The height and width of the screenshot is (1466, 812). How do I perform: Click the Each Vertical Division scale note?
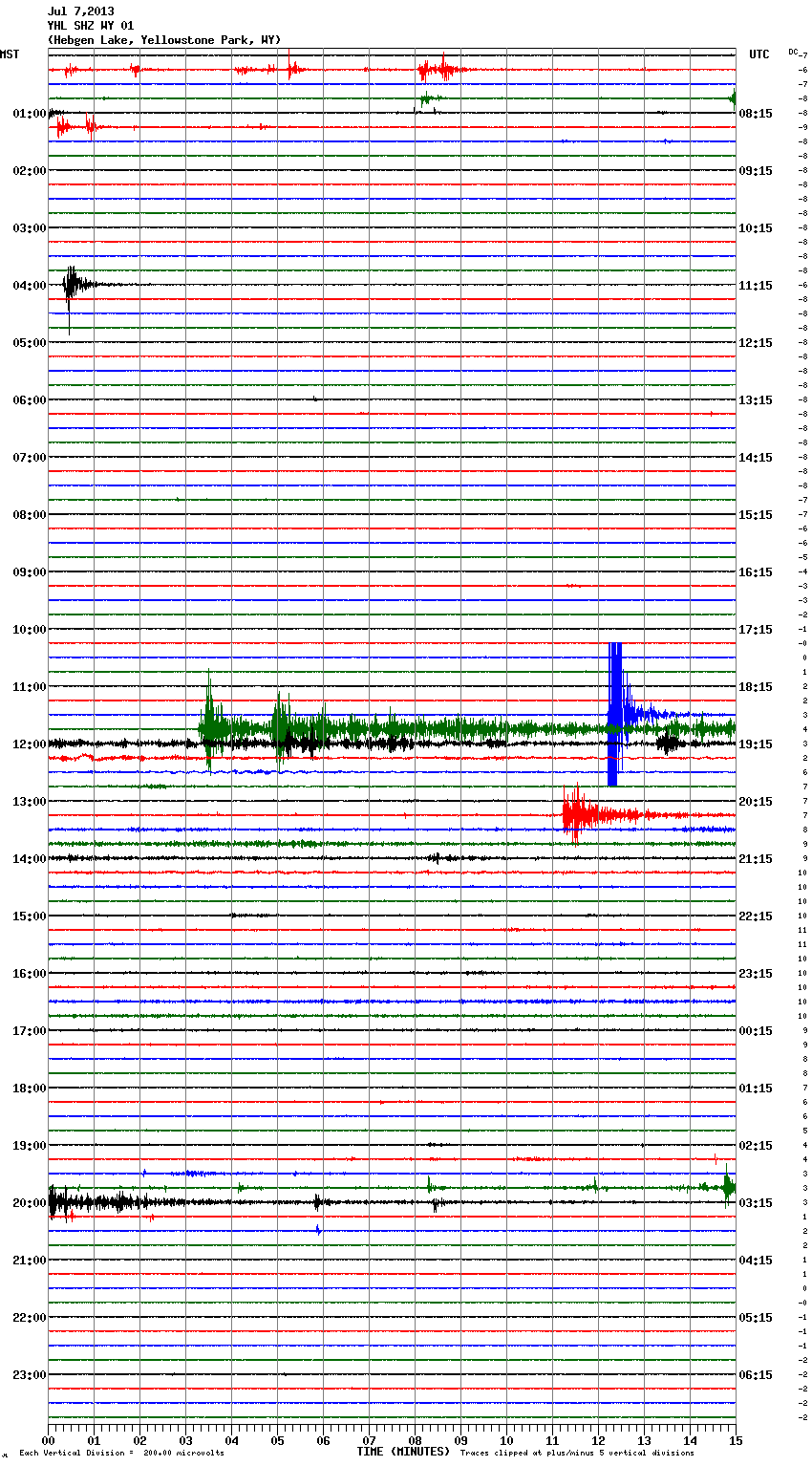click(121, 1454)
